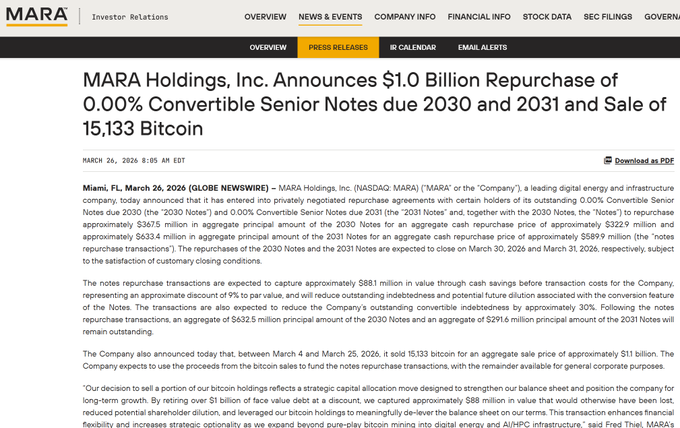Open the IR Calendar tab
Screen dimensions: 680x428
(412, 47)
